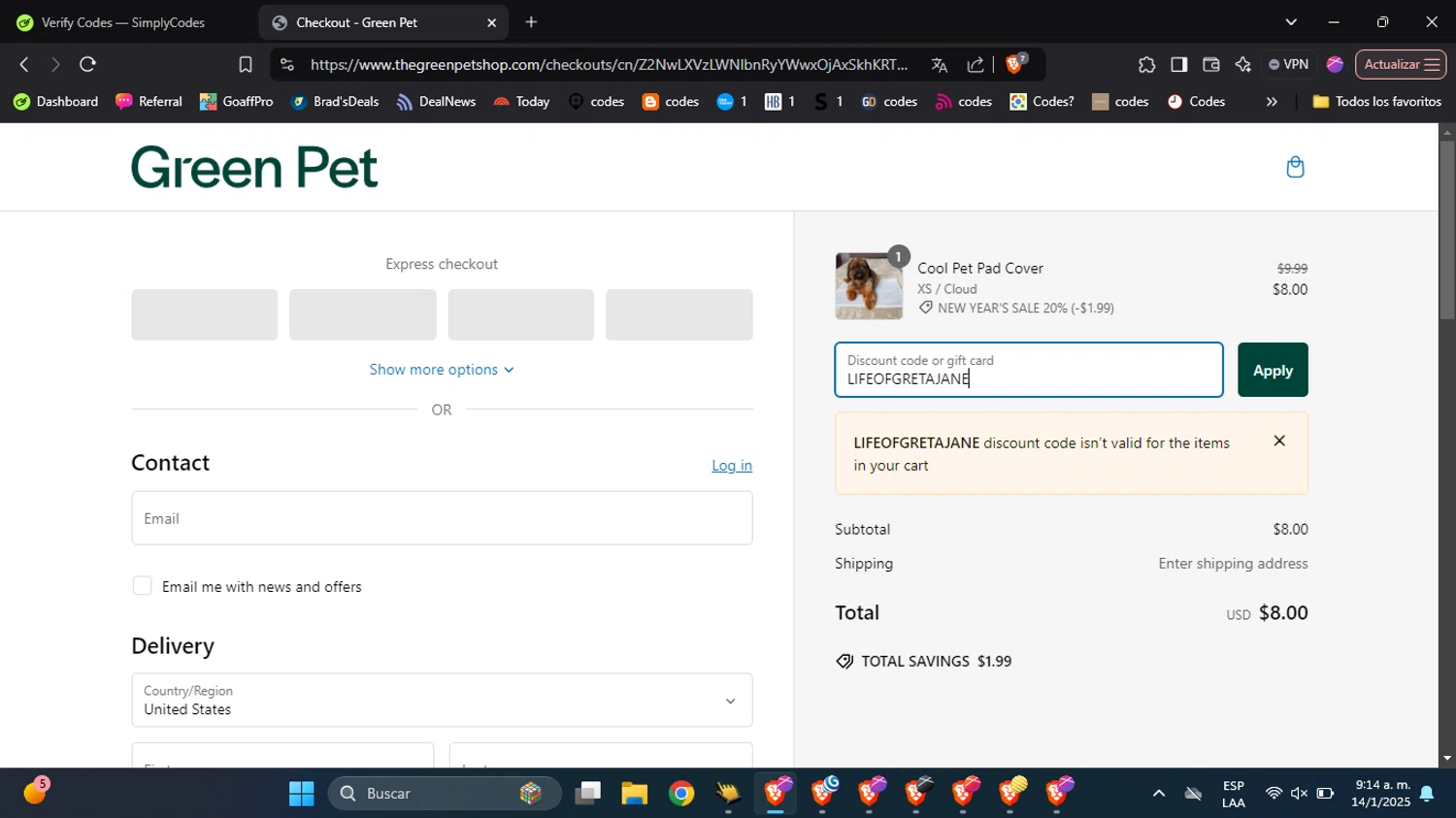The width and height of the screenshot is (1456, 818).
Task: Open the Windows Start menu
Action: coord(302,794)
